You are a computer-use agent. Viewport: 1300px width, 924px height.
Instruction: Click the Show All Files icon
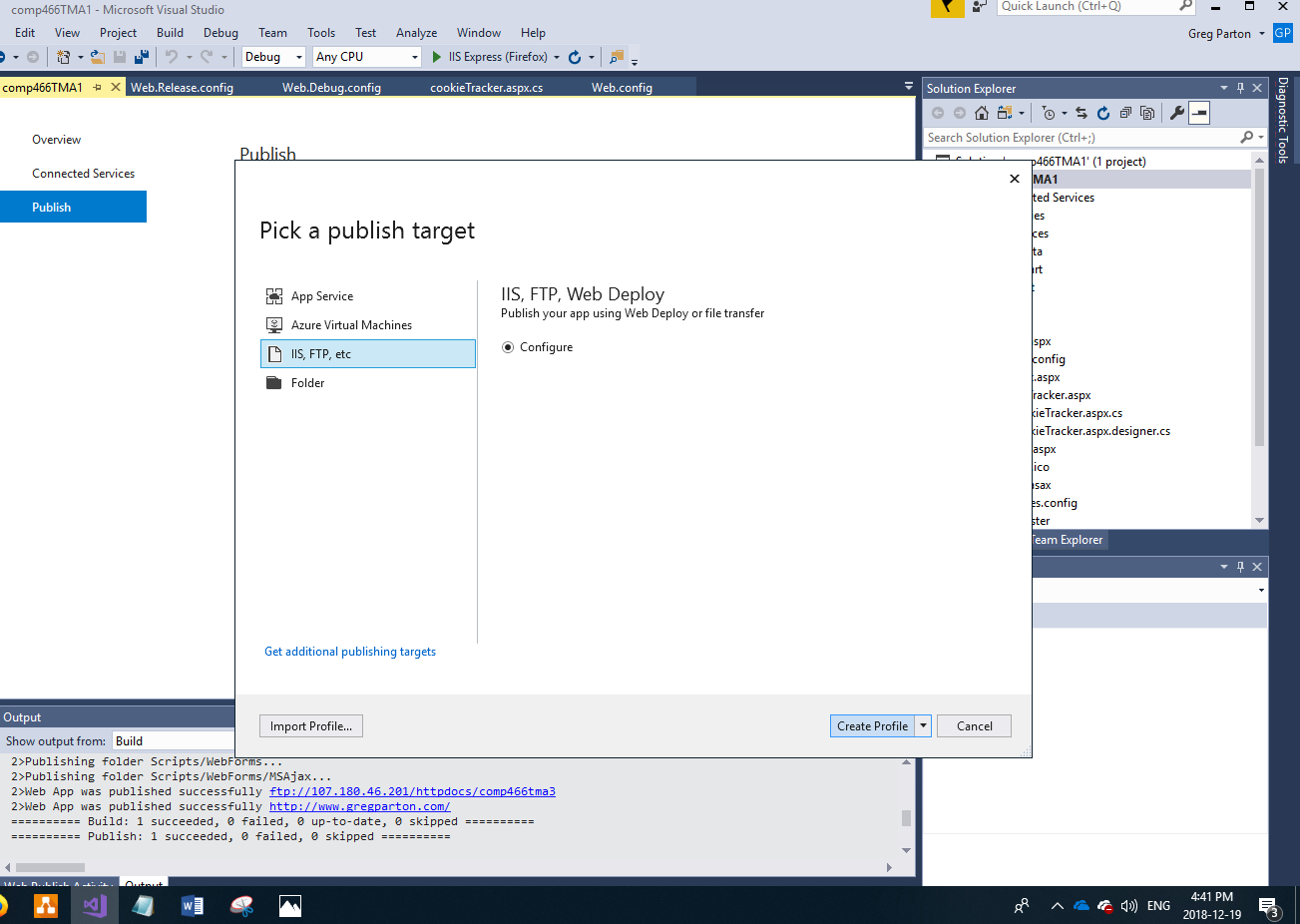[1147, 113]
